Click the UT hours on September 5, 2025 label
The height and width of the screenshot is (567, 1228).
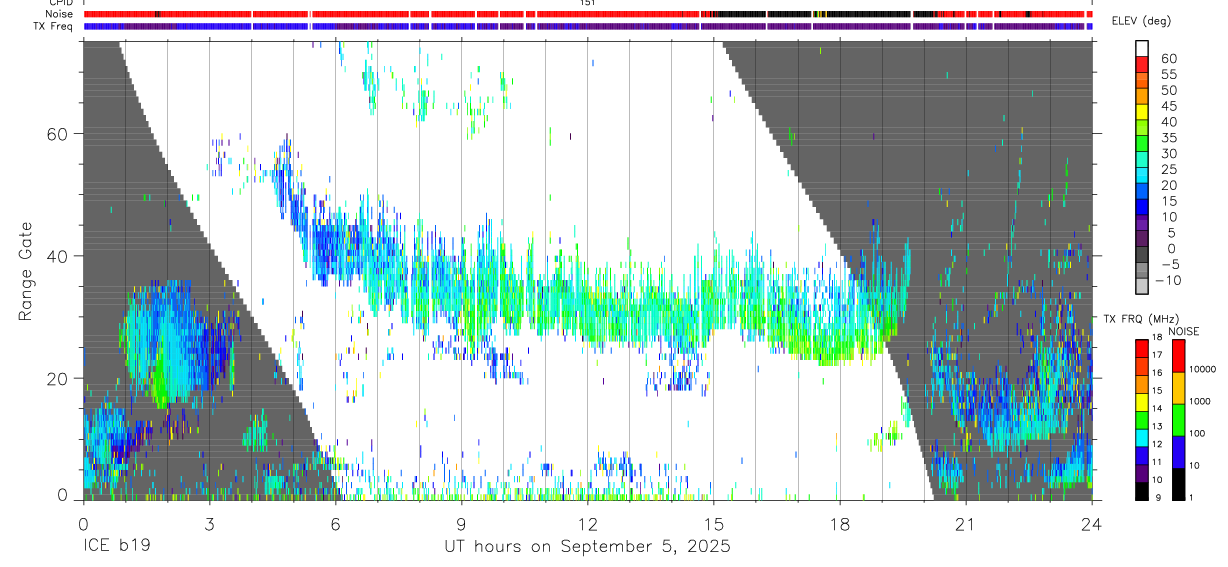(x=587, y=548)
